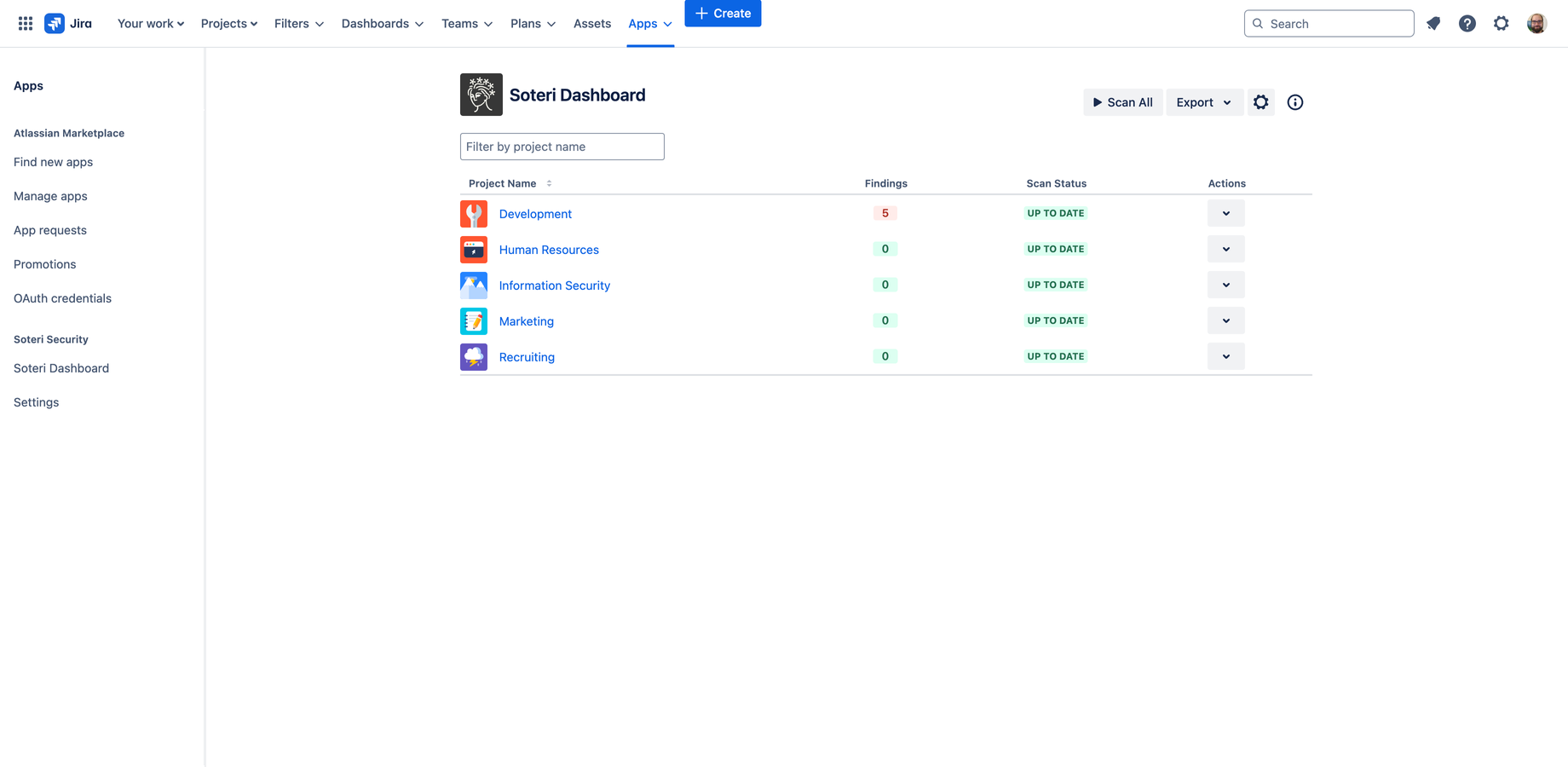Click the Human Resources findings count 0

[885, 249]
